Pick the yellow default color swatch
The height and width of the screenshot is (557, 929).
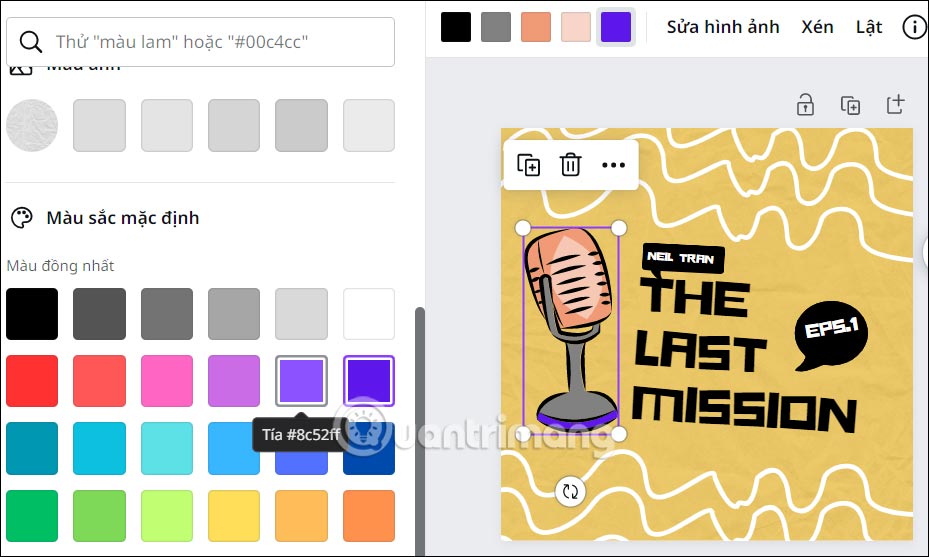233,516
